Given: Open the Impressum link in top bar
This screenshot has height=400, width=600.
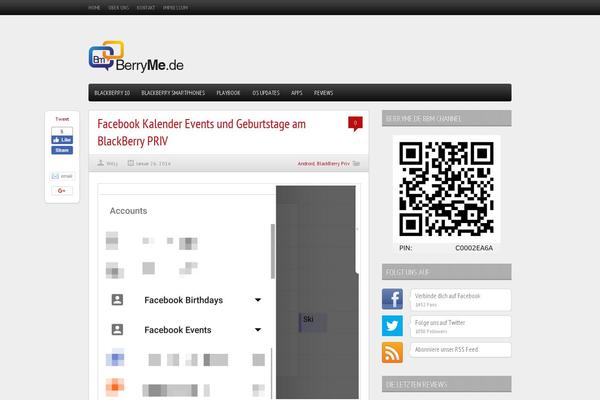Looking at the screenshot, I should tap(176, 6).
